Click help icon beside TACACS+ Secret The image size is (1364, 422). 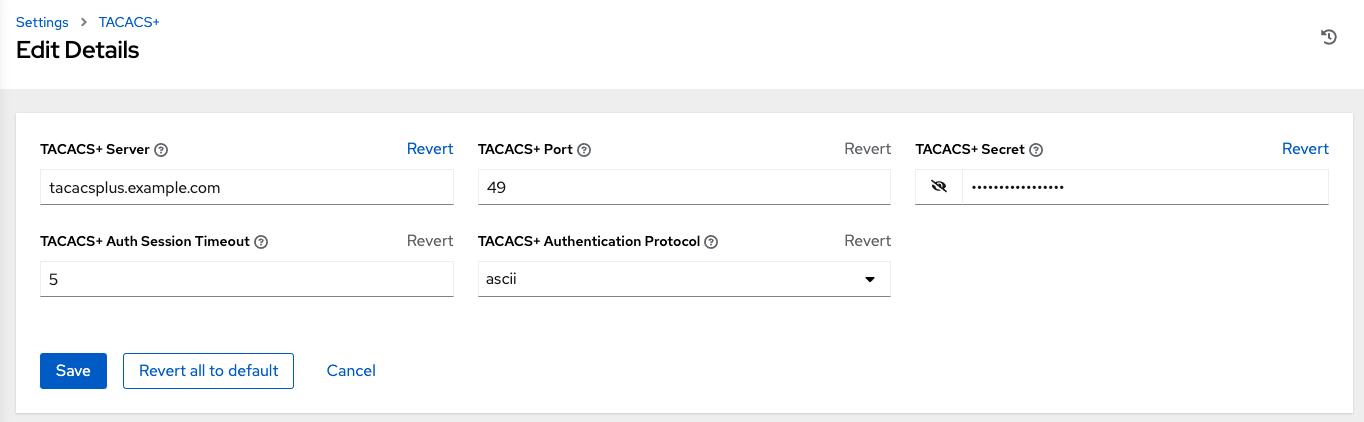pos(1036,150)
